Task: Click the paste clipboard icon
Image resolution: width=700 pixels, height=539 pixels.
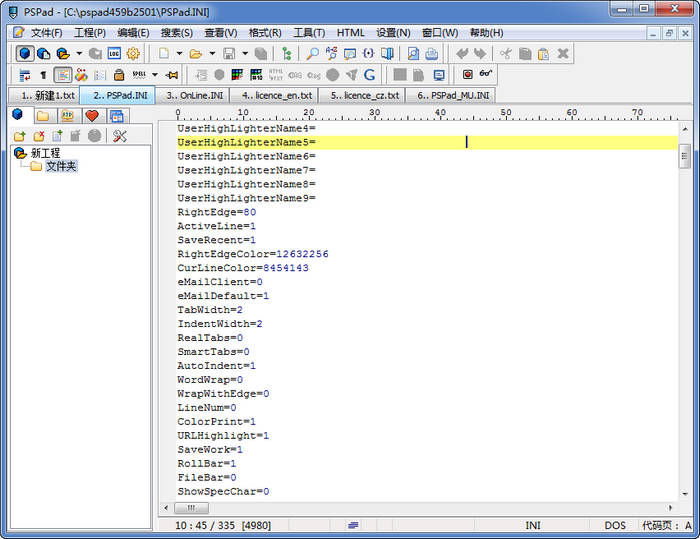Action: (x=543, y=54)
